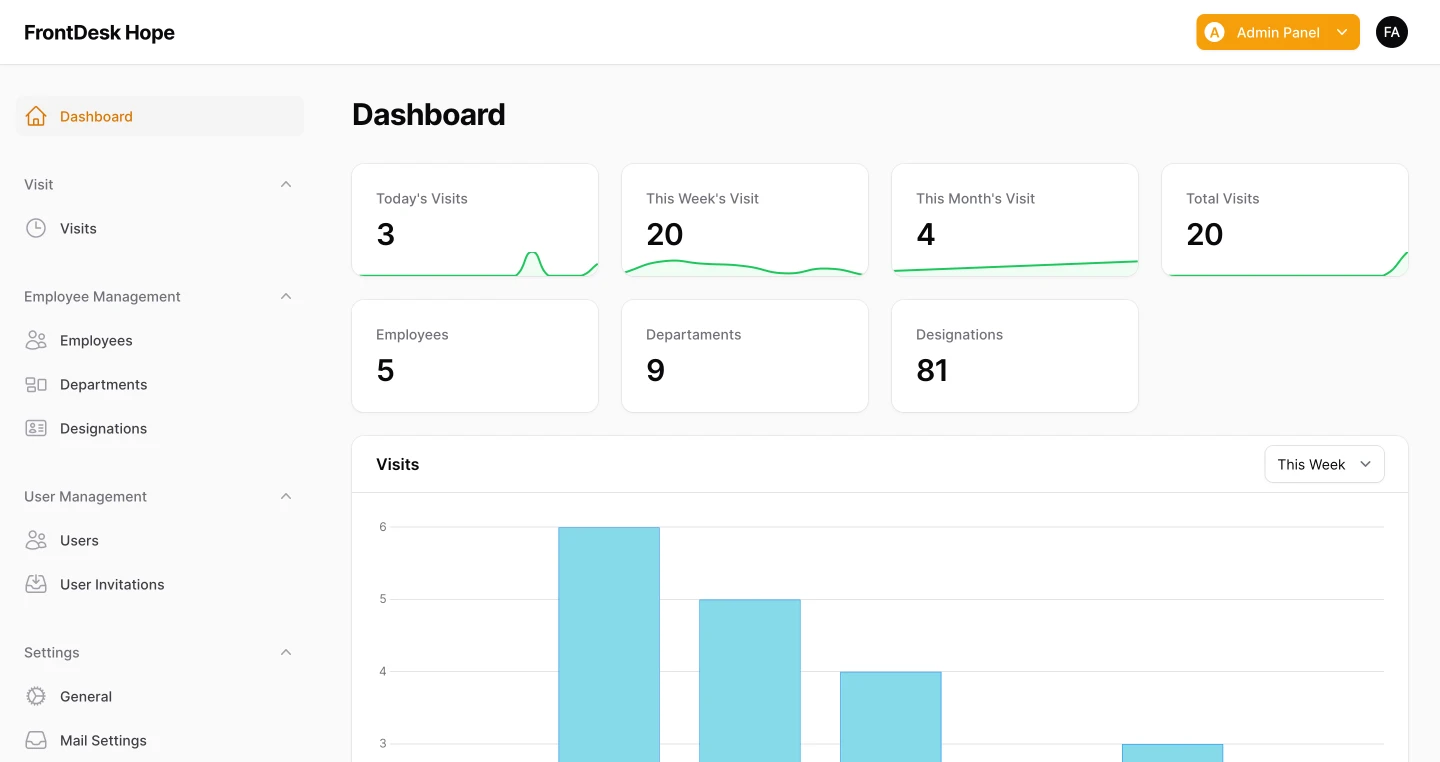This screenshot has width=1440, height=762.
Task: Open the Users menu item
Action: [x=160, y=540]
